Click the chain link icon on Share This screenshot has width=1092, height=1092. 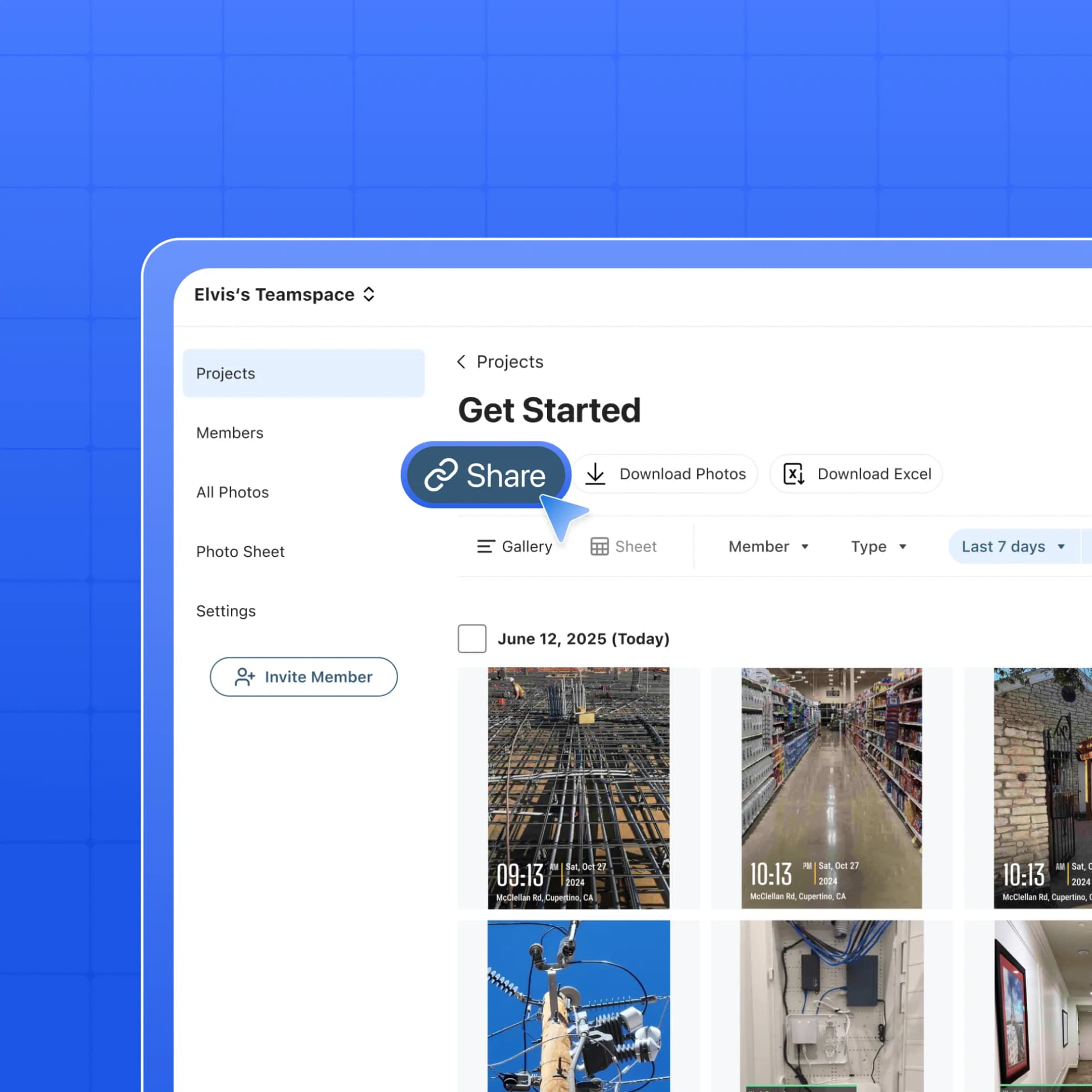pyautogui.click(x=441, y=475)
